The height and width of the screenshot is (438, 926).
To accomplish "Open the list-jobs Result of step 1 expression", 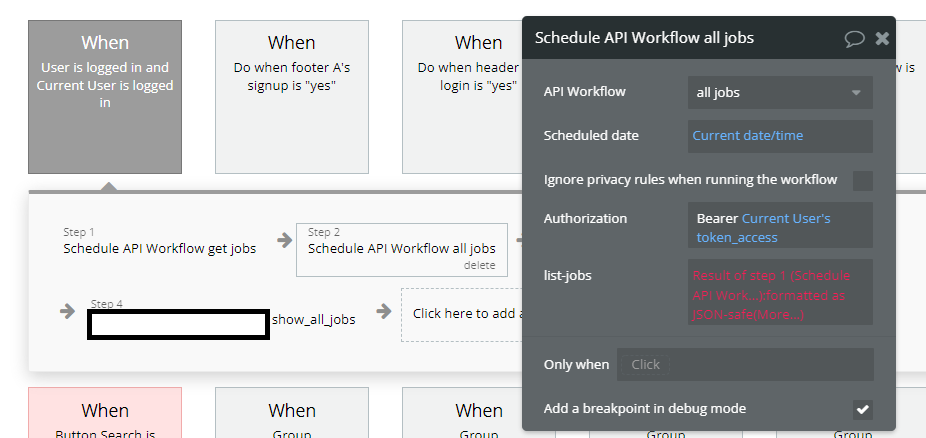I will click(779, 294).
